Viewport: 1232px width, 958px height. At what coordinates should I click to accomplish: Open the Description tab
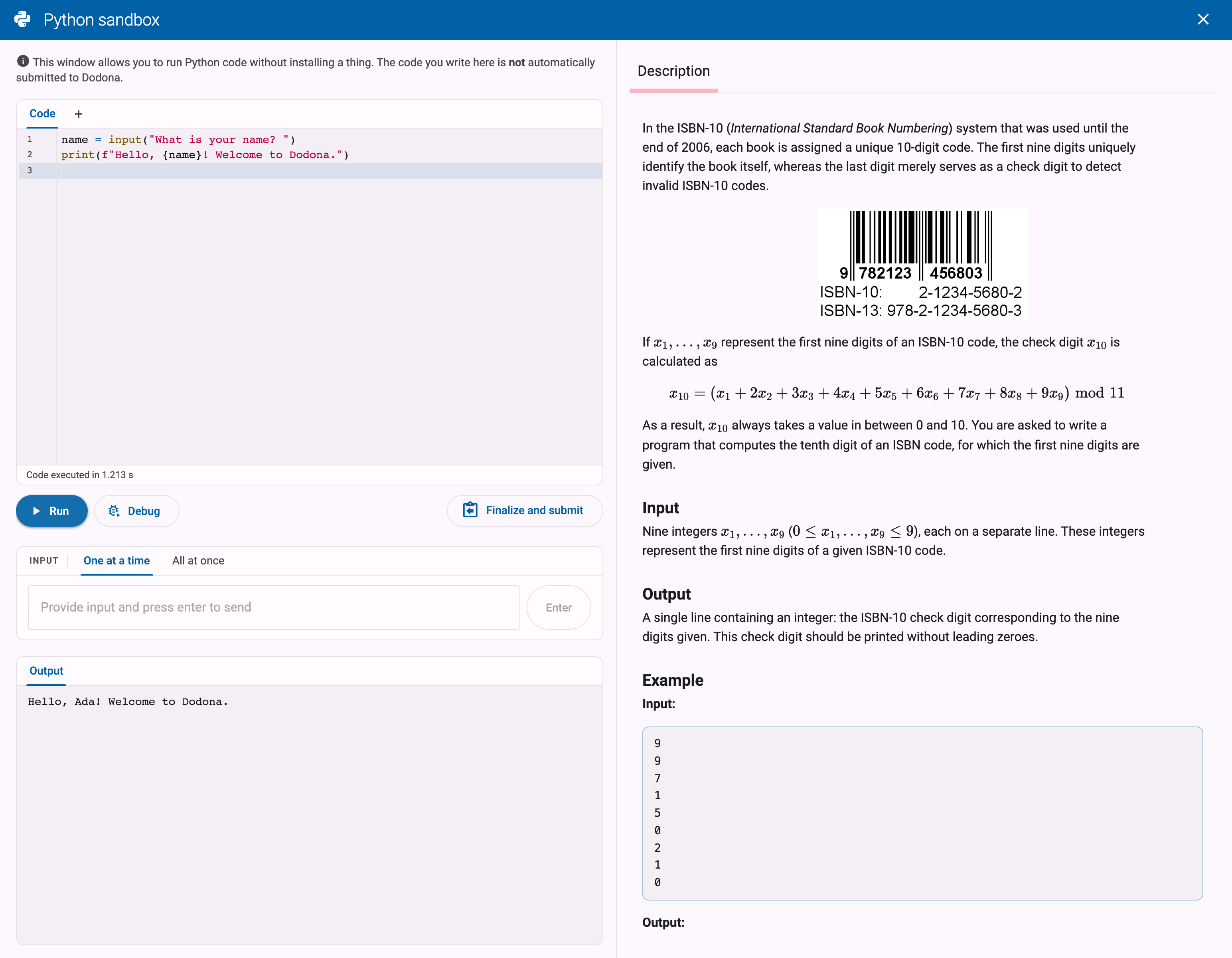pyautogui.click(x=673, y=71)
